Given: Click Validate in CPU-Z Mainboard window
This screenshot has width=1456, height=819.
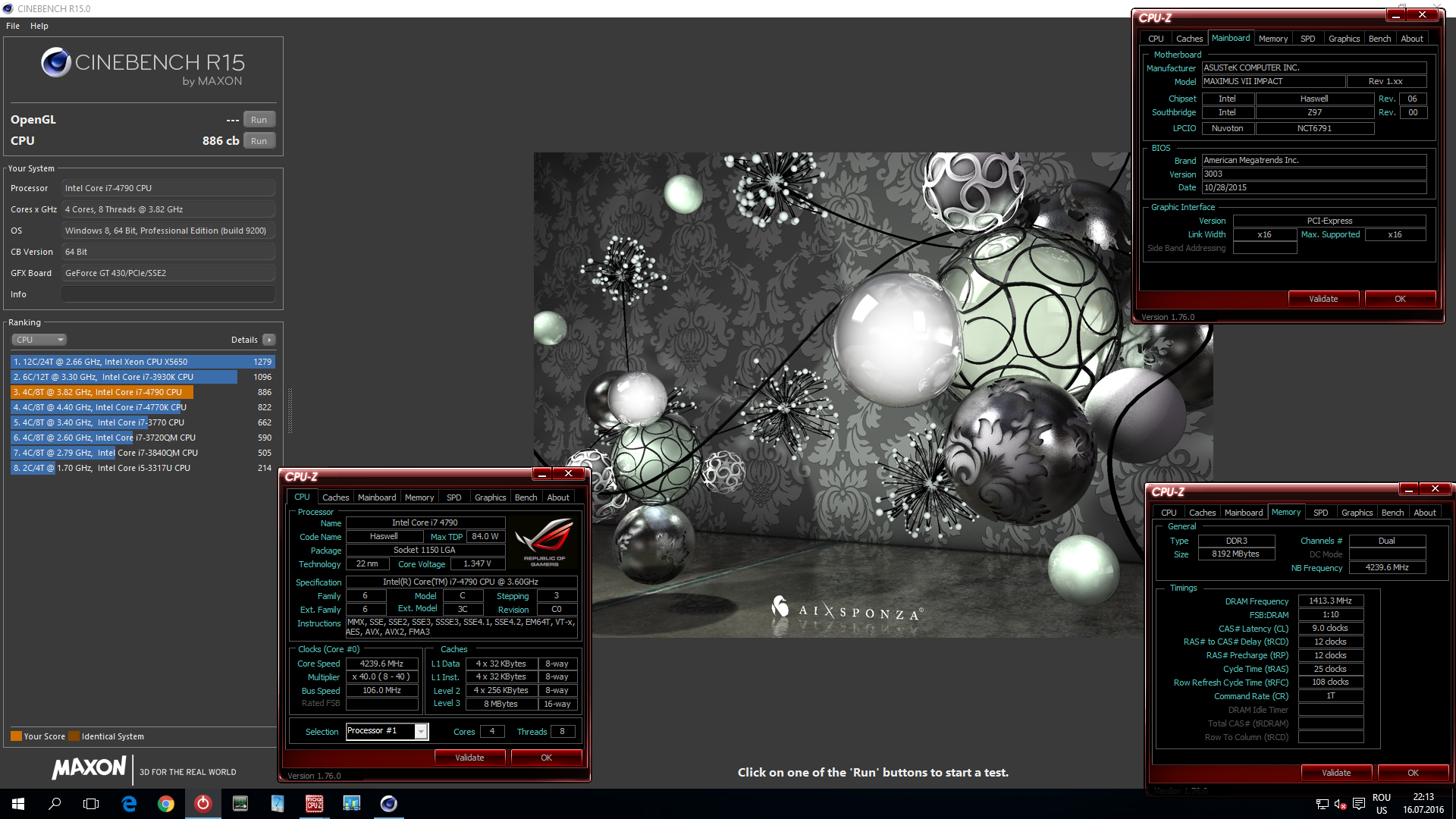Looking at the screenshot, I should 1323,299.
